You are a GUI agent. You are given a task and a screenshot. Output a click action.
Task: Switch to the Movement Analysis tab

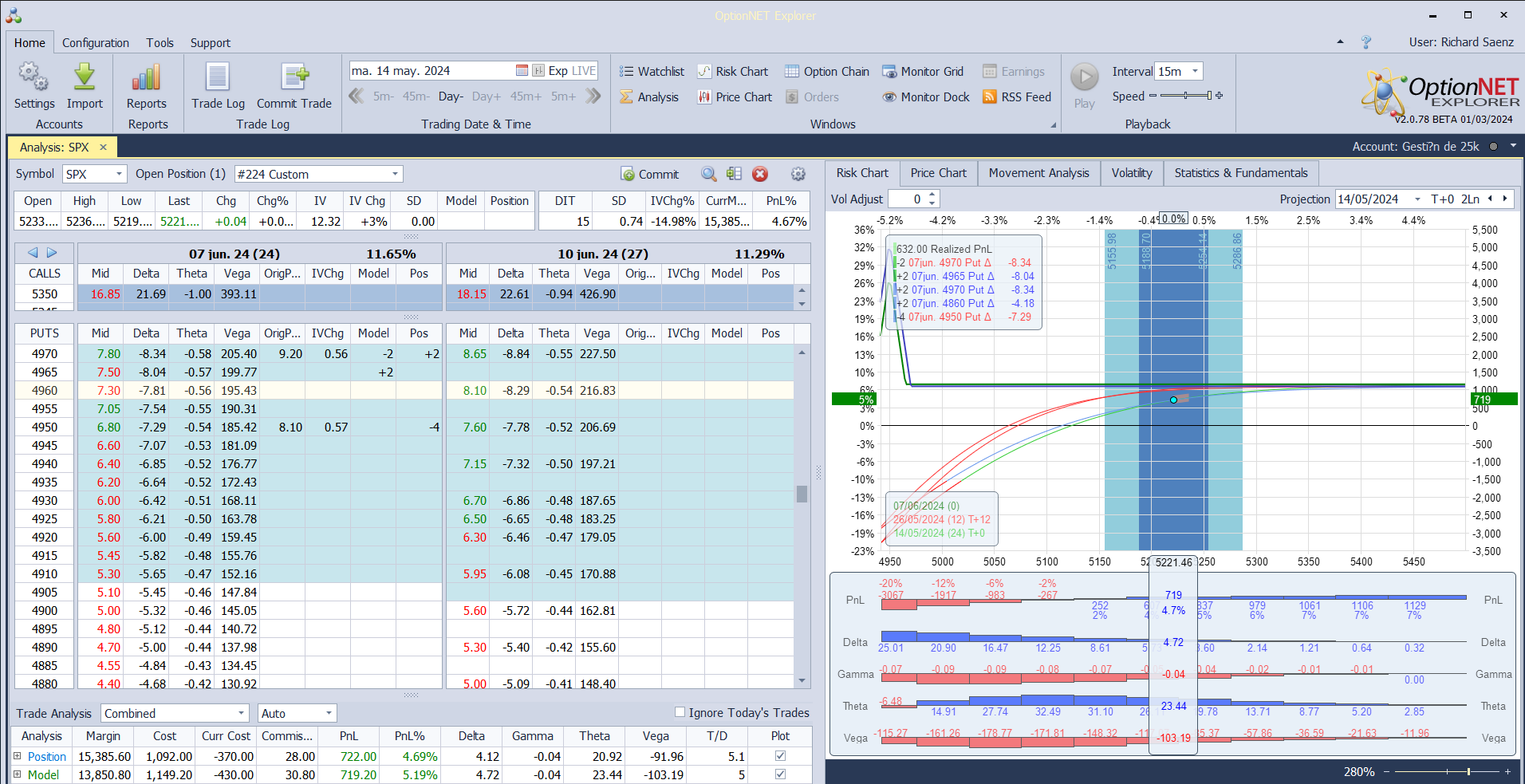click(x=1038, y=173)
